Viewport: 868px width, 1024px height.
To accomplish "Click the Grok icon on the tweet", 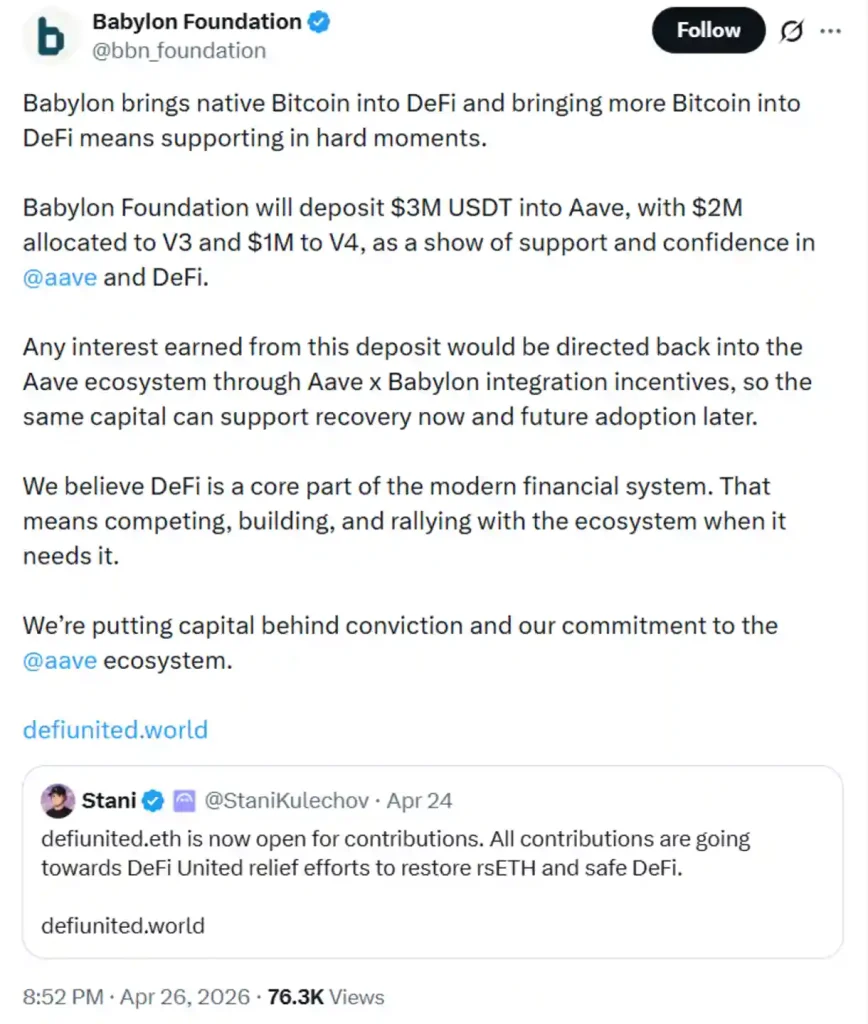I will (x=791, y=31).
